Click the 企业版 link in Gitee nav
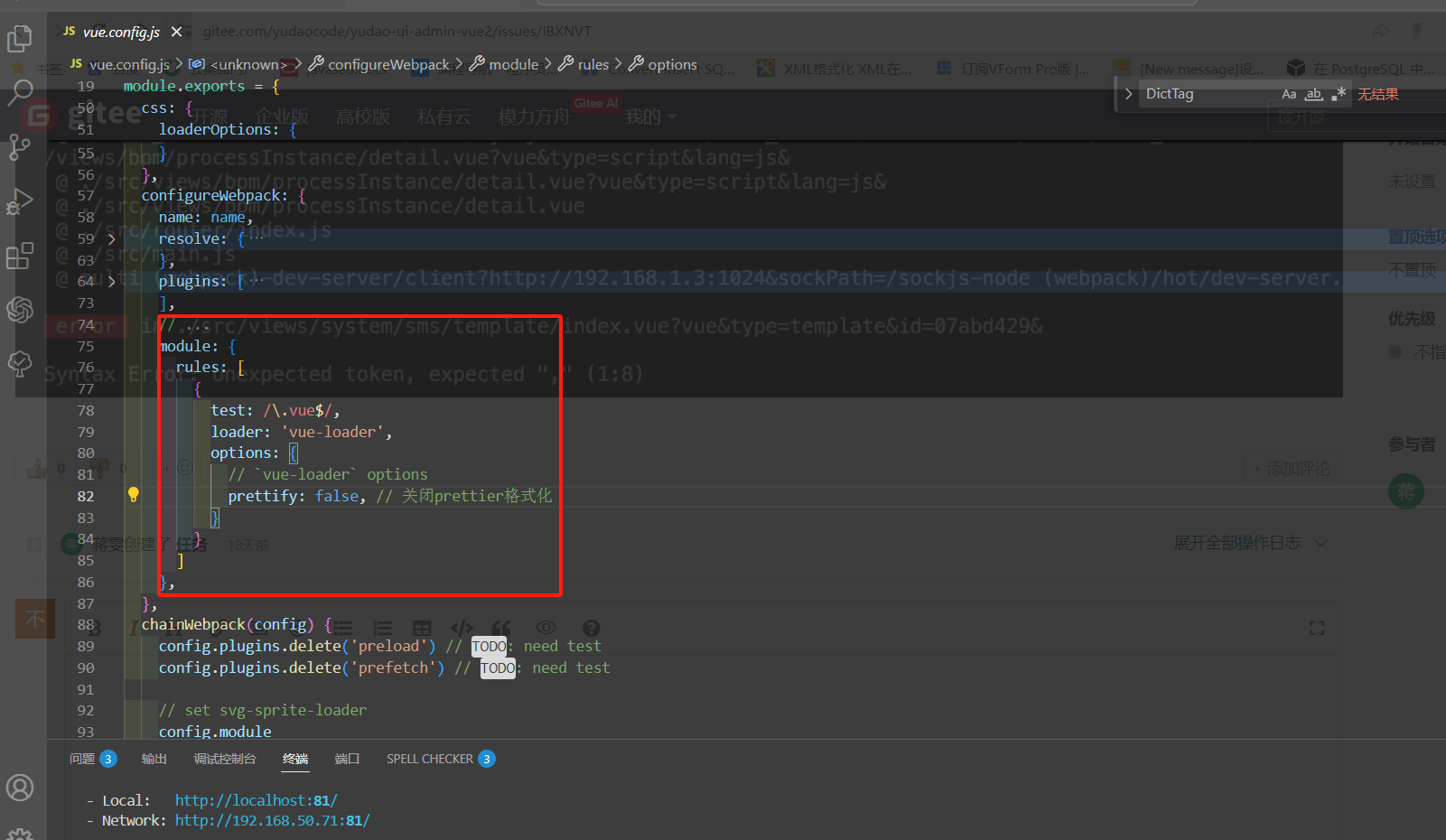The width and height of the screenshot is (1446, 840). point(282,117)
